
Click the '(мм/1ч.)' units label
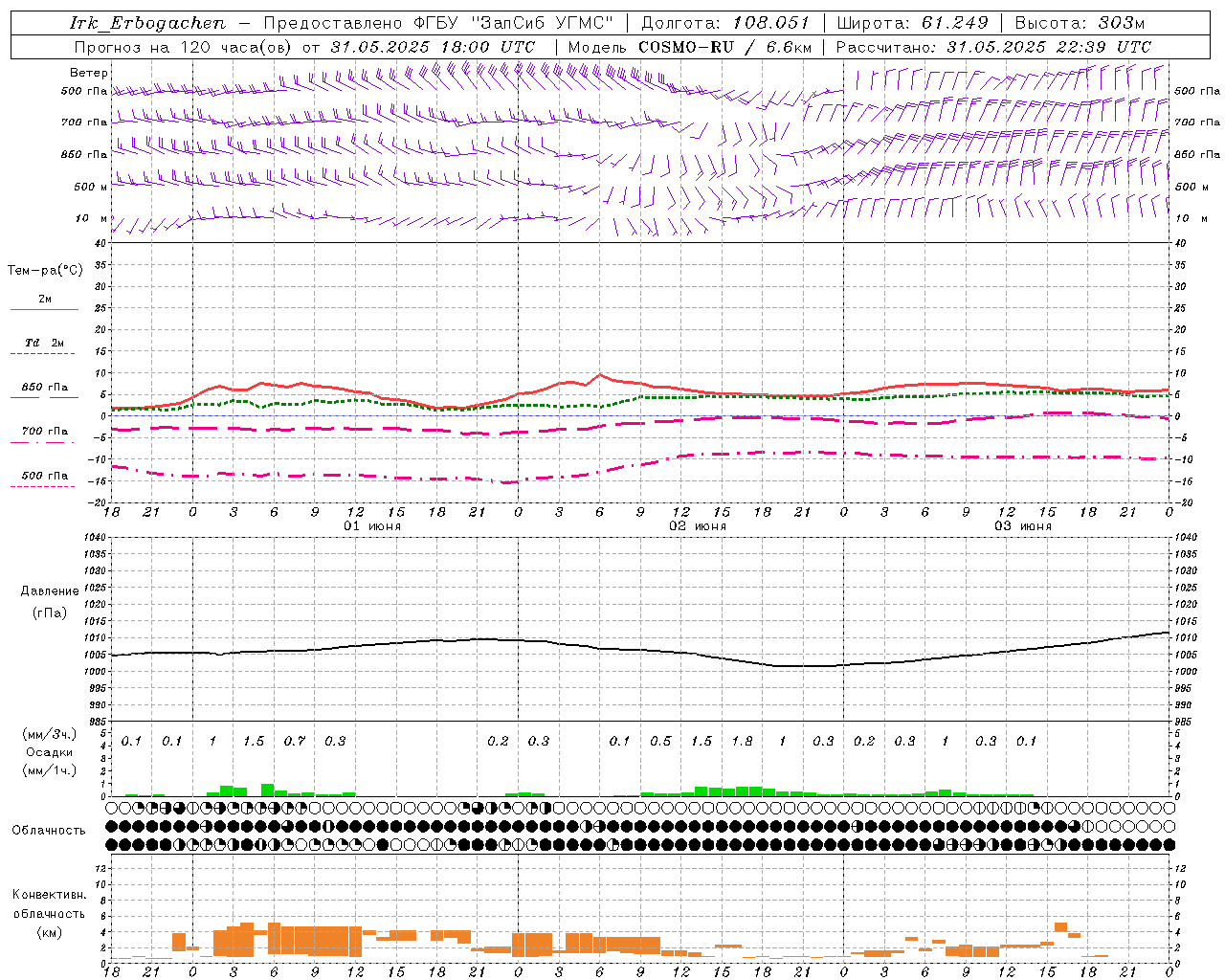[50, 770]
